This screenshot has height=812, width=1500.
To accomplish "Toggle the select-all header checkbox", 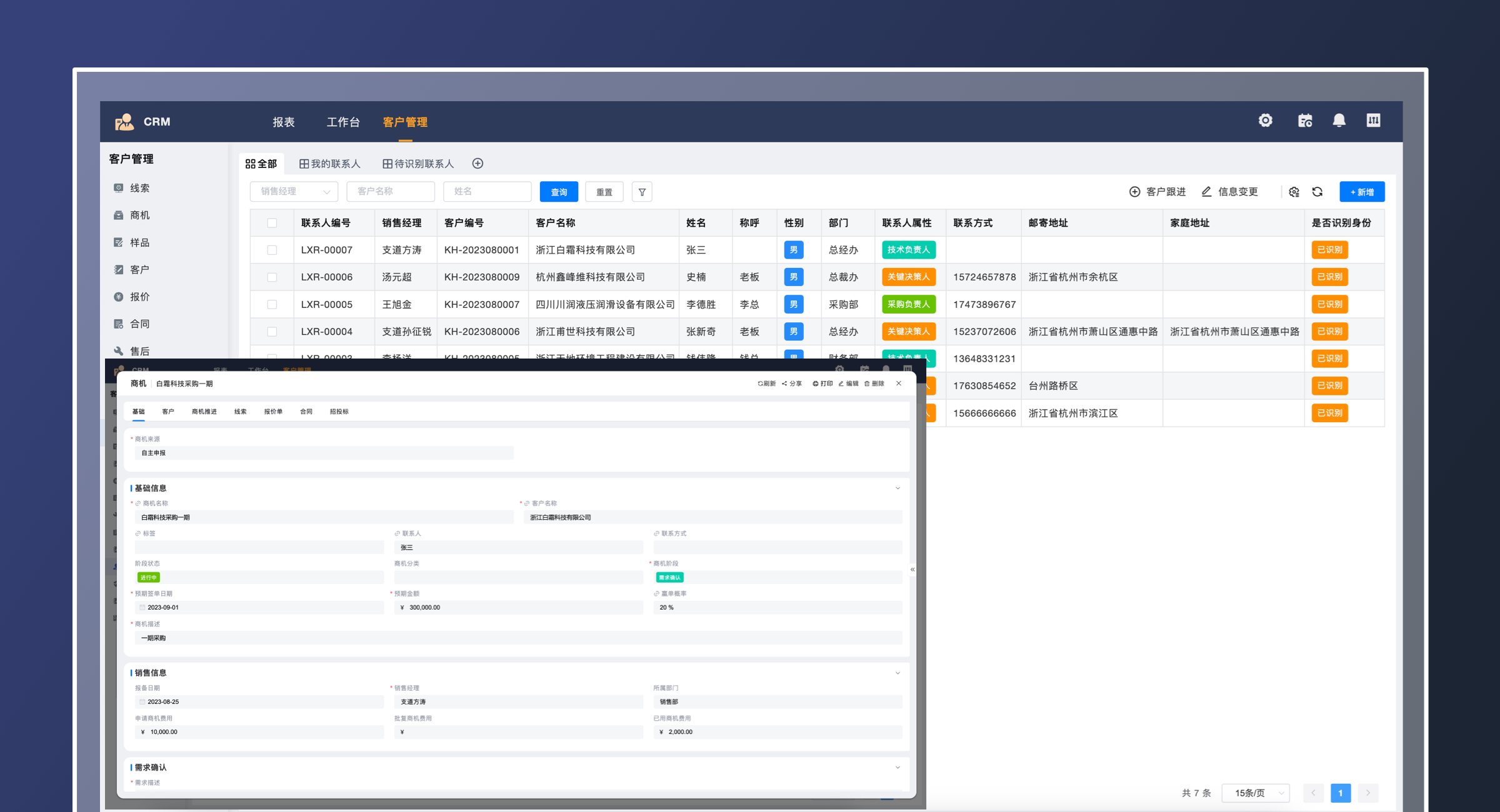I will tap(272, 223).
